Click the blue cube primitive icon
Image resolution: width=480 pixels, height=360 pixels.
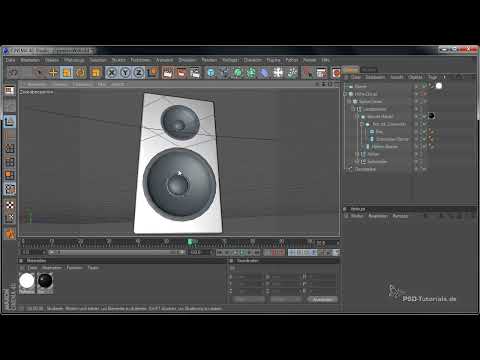tap(211, 72)
